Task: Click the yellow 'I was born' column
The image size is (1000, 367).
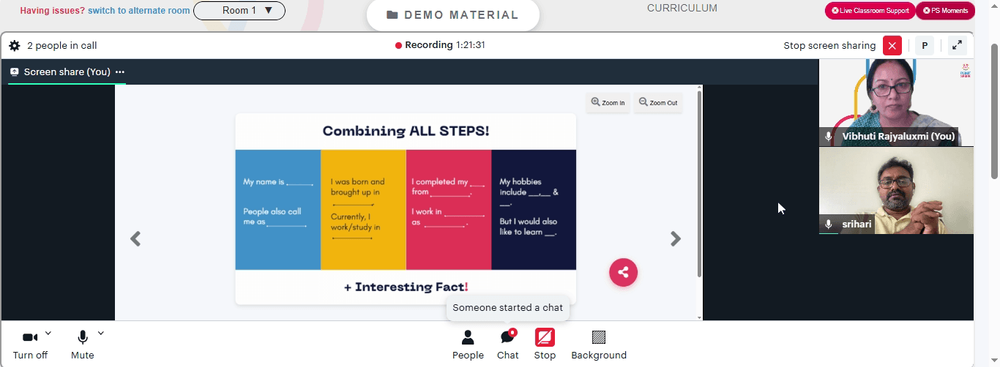Action: [364, 209]
